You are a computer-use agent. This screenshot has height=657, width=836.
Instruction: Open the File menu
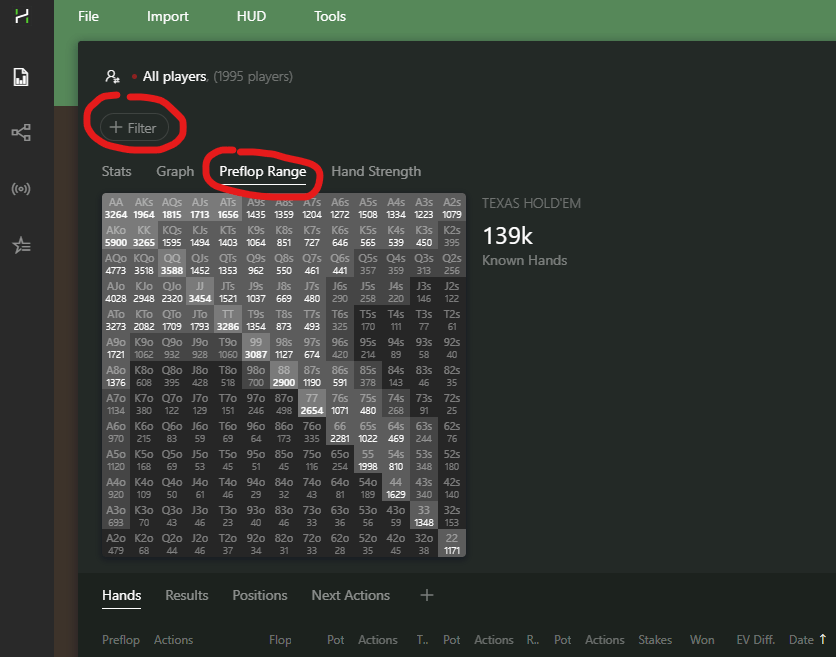(x=88, y=16)
